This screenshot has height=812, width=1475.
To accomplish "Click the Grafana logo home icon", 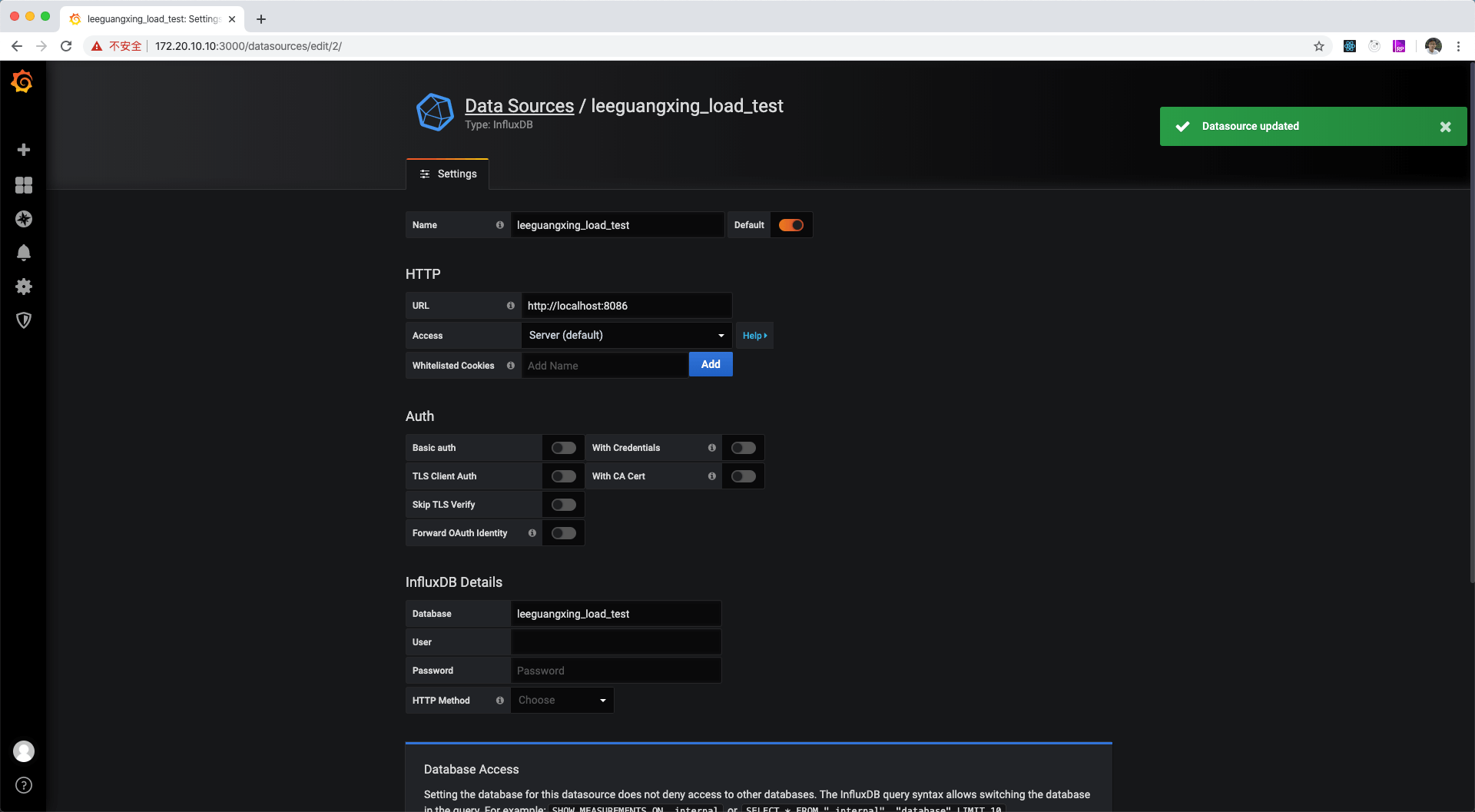I will pos(22,81).
